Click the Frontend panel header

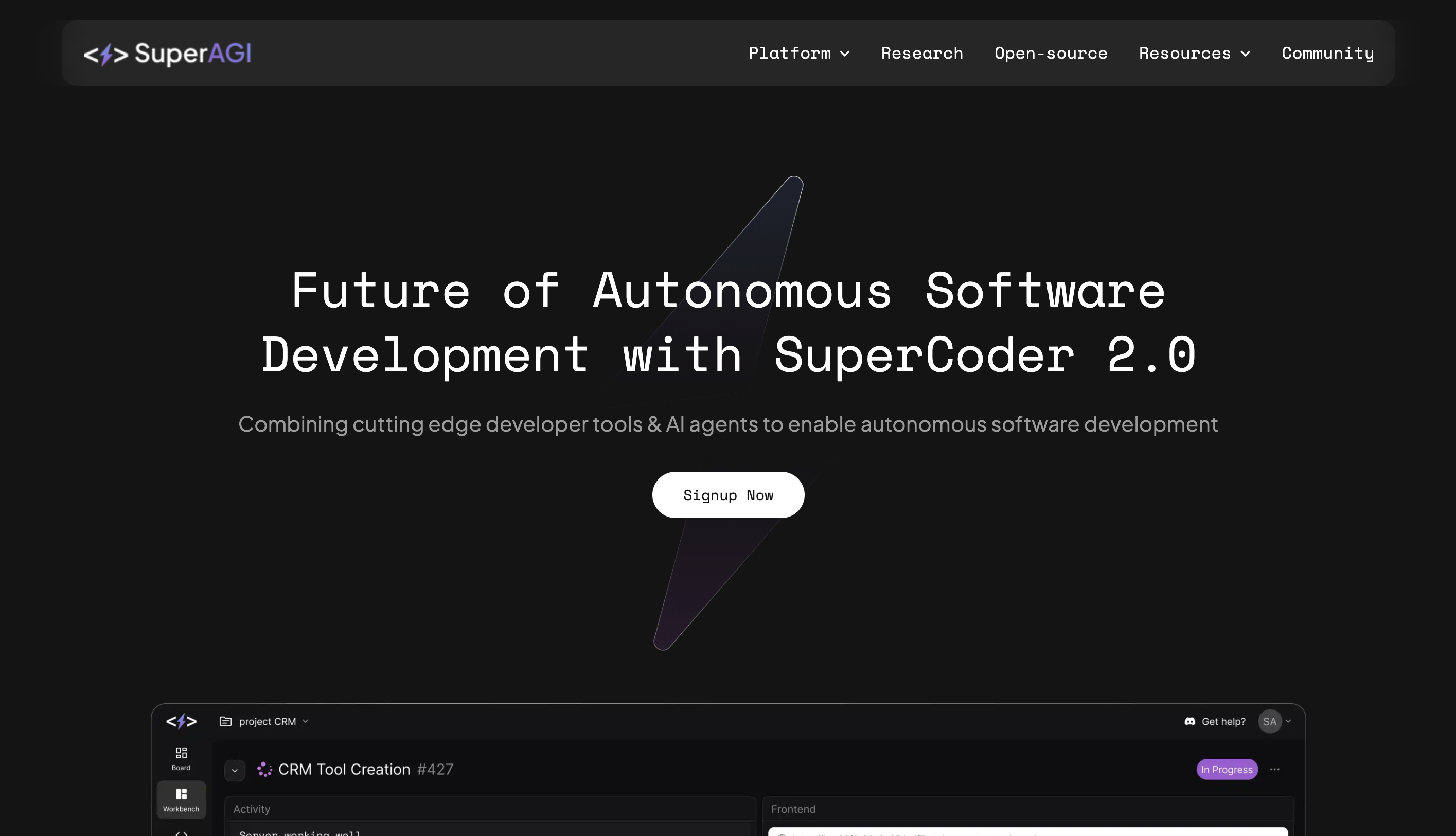[x=793, y=809]
